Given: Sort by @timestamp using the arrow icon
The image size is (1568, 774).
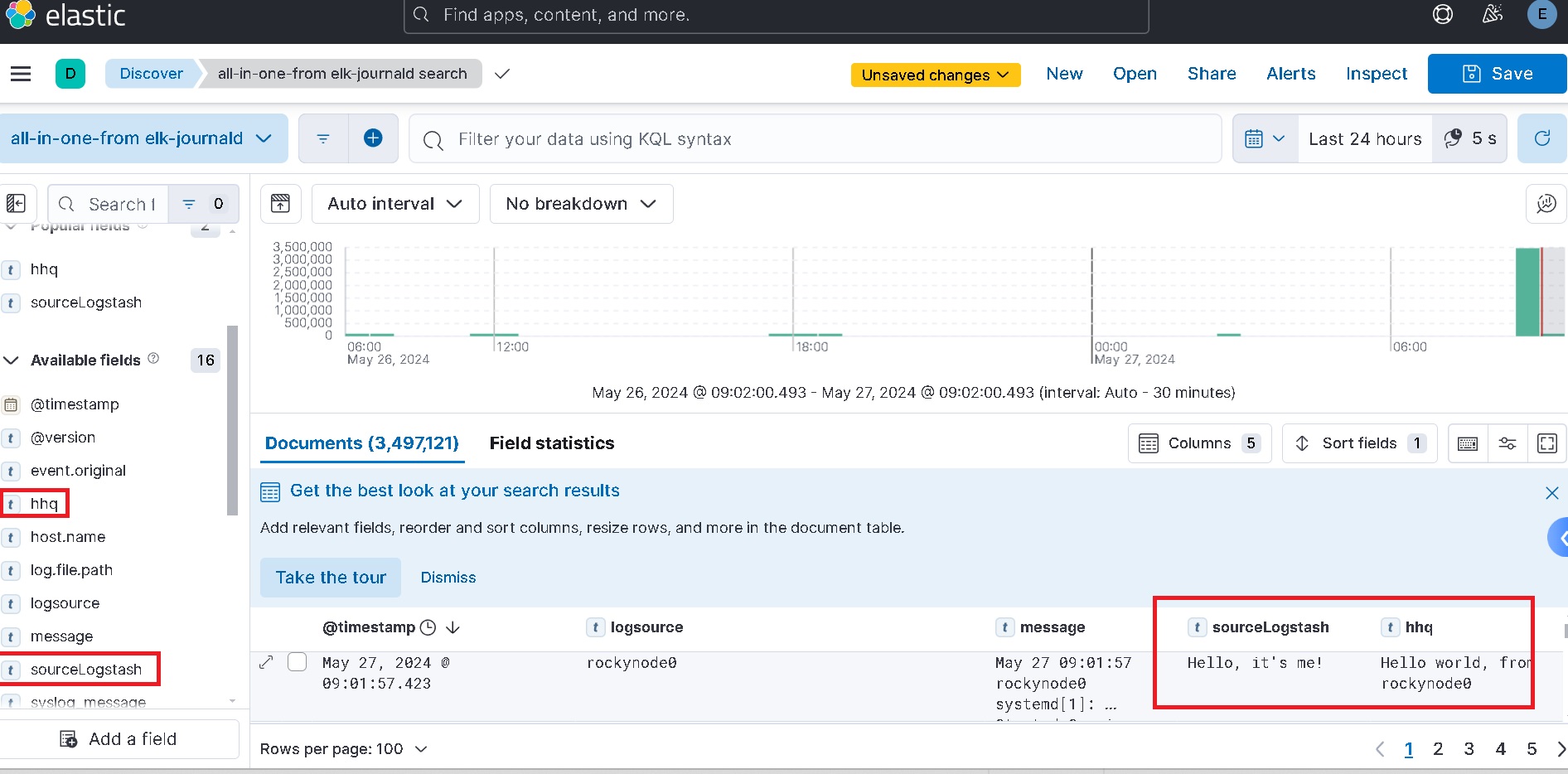Looking at the screenshot, I should [x=452, y=627].
